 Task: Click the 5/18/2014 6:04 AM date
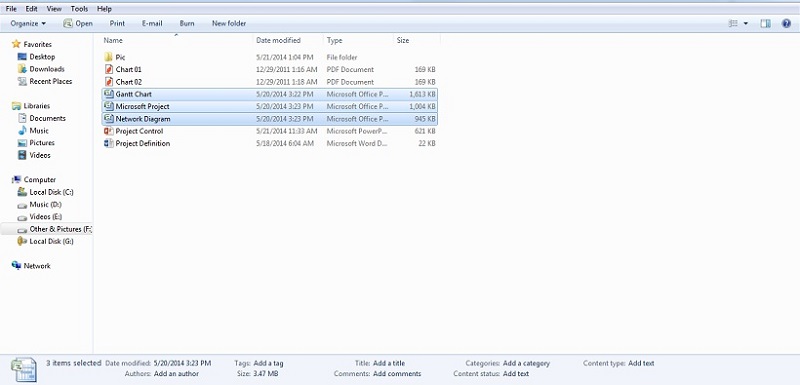(284, 143)
